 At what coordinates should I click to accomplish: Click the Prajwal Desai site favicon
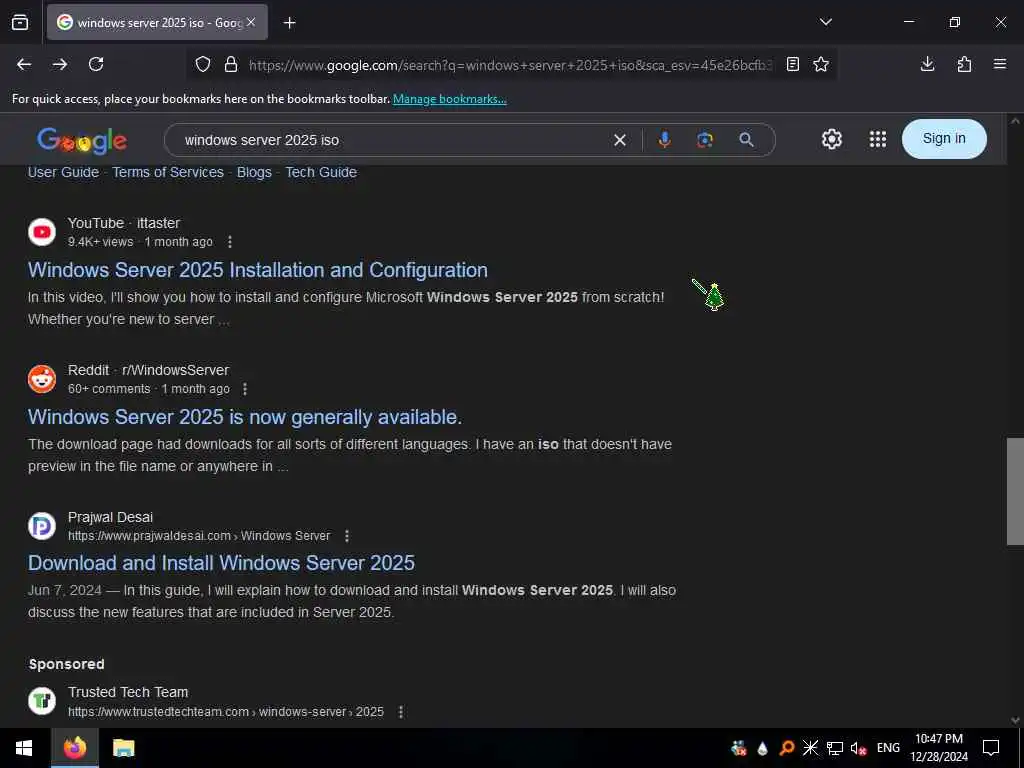click(42, 526)
